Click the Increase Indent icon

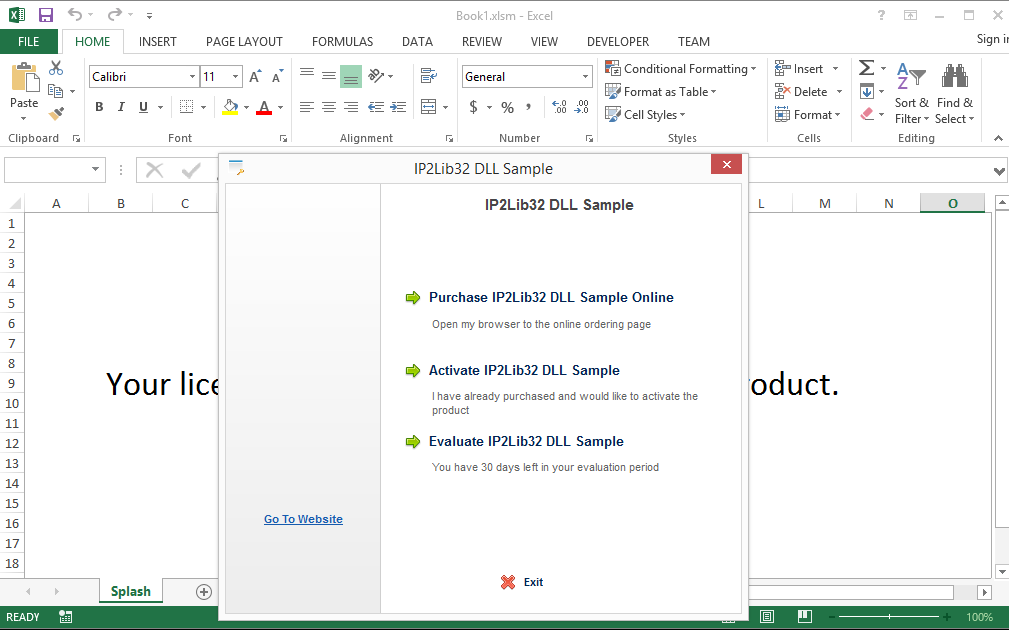(398, 107)
